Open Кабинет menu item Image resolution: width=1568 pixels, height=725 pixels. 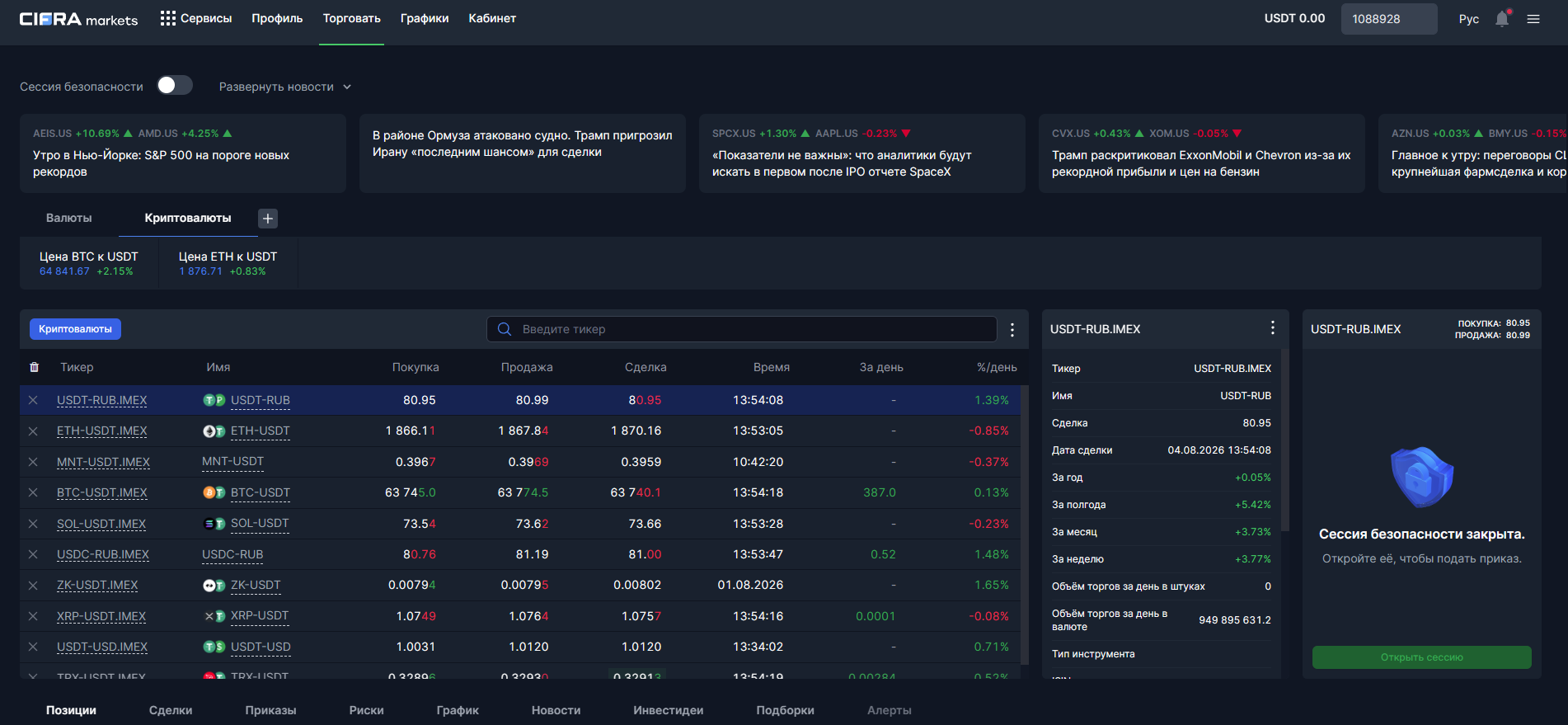(x=492, y=18)
